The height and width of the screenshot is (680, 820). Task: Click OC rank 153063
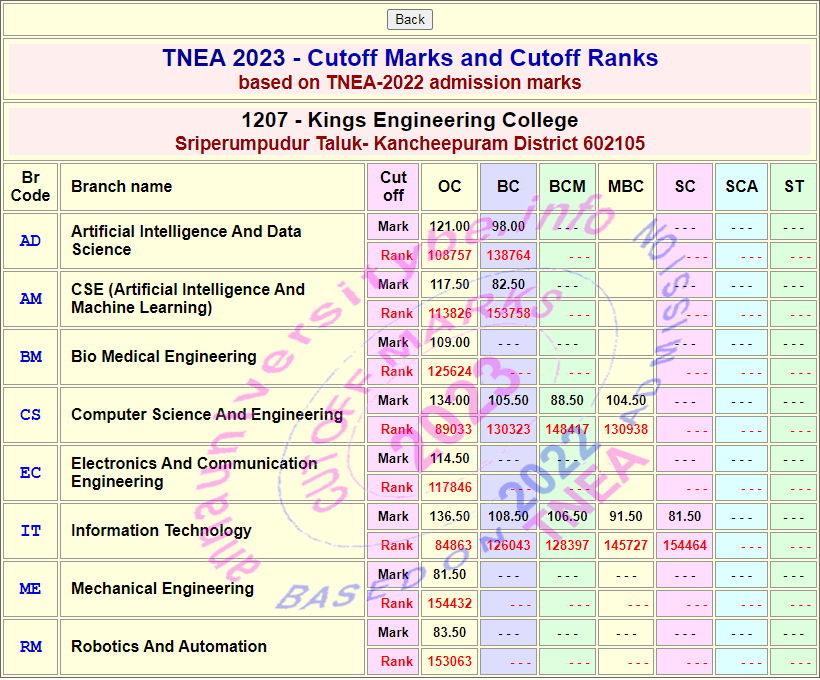tap(449, 662)
